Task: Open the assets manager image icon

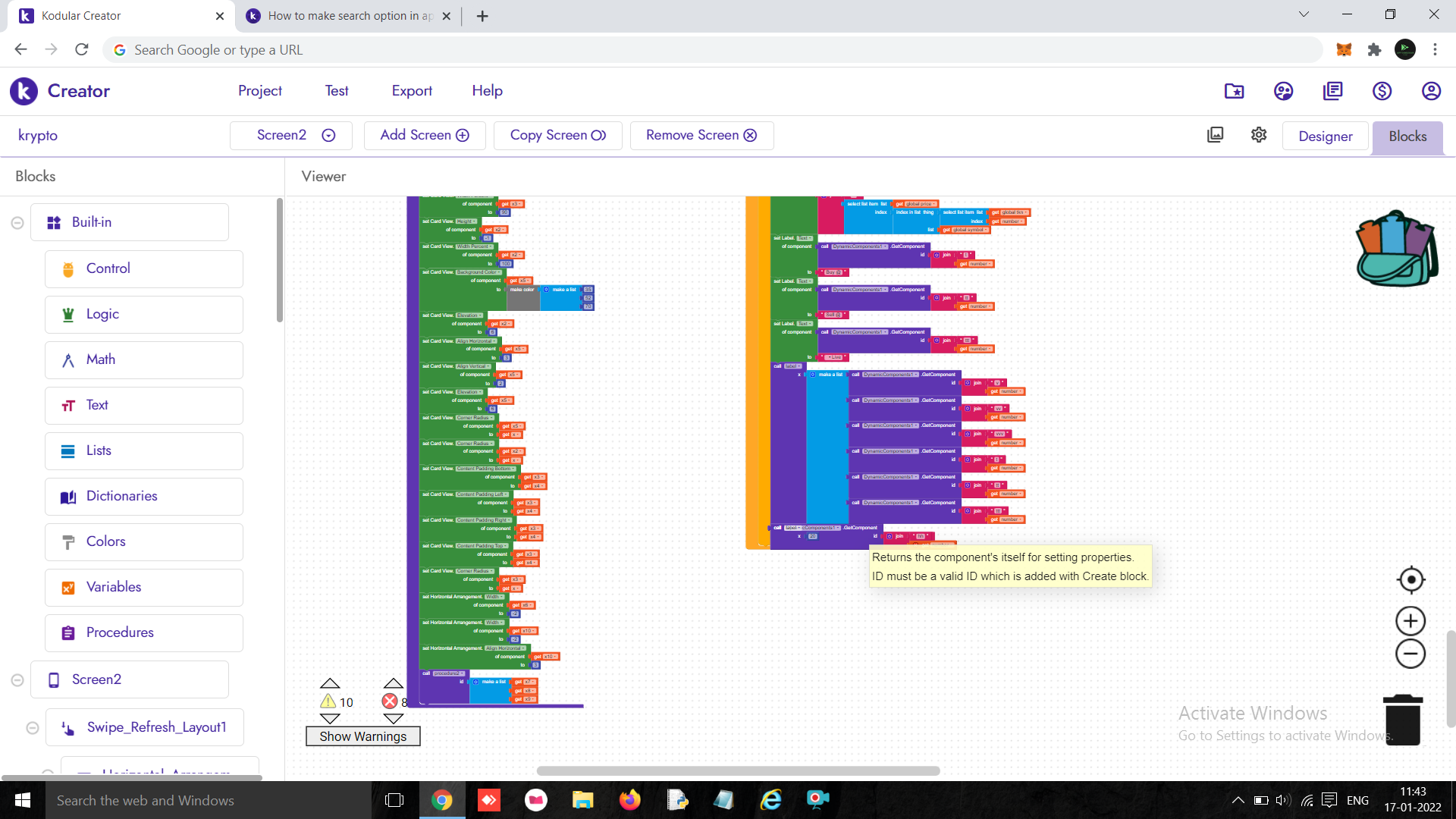Action: click(x=1215, y=135)
